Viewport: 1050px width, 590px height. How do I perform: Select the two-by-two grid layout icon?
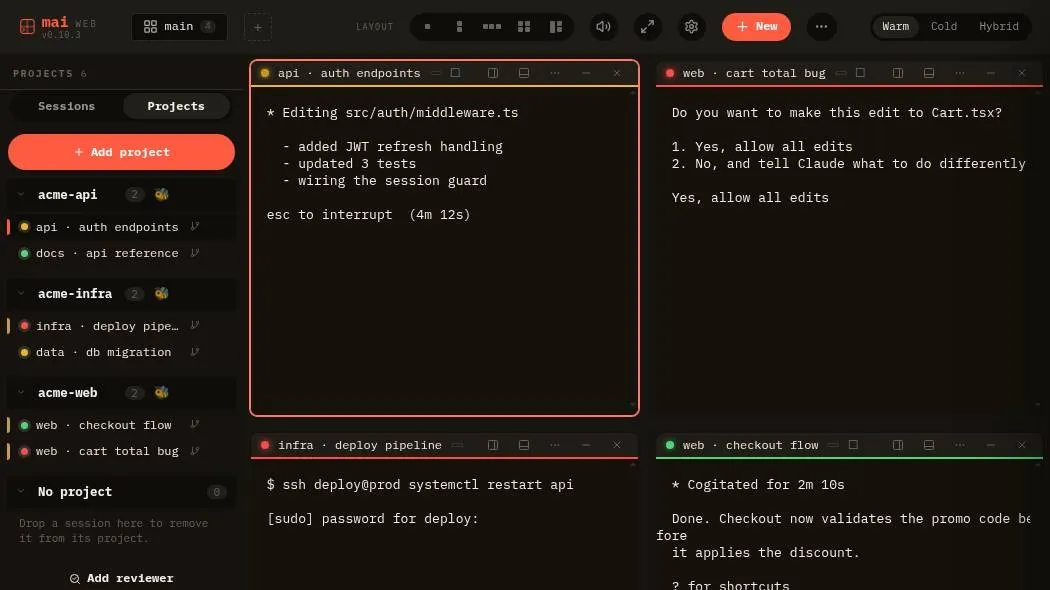(524, 27)
